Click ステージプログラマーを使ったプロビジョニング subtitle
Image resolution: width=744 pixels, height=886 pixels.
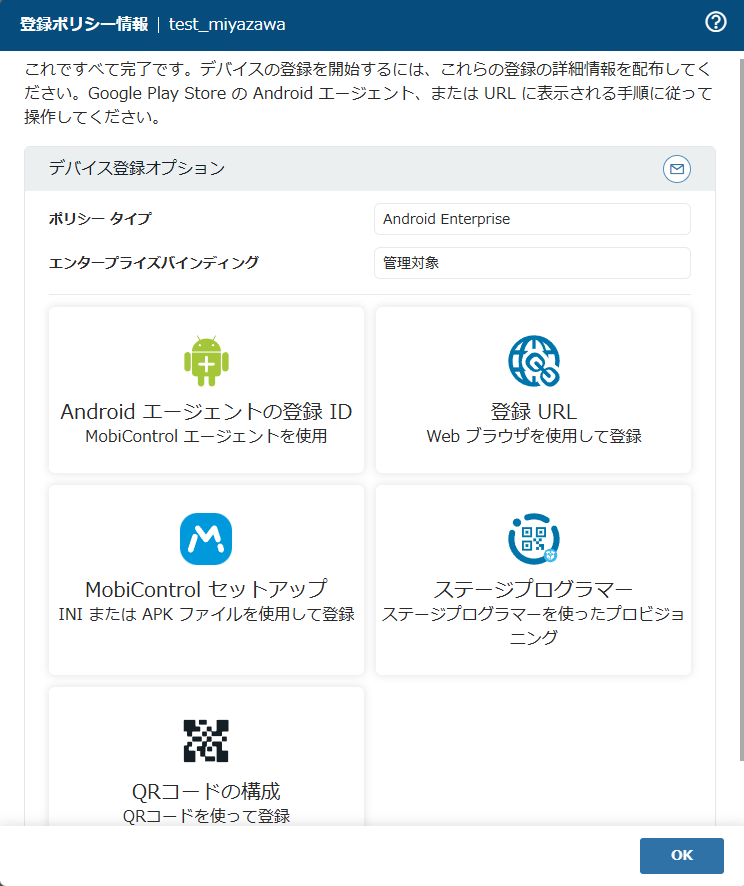pyautogui.click(x=533, y=626)
